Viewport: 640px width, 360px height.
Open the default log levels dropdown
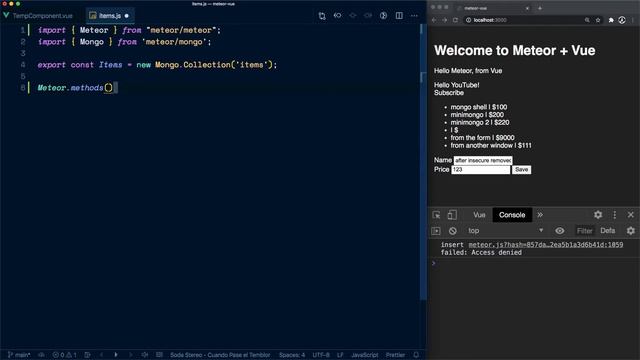[x=608, y=231]
